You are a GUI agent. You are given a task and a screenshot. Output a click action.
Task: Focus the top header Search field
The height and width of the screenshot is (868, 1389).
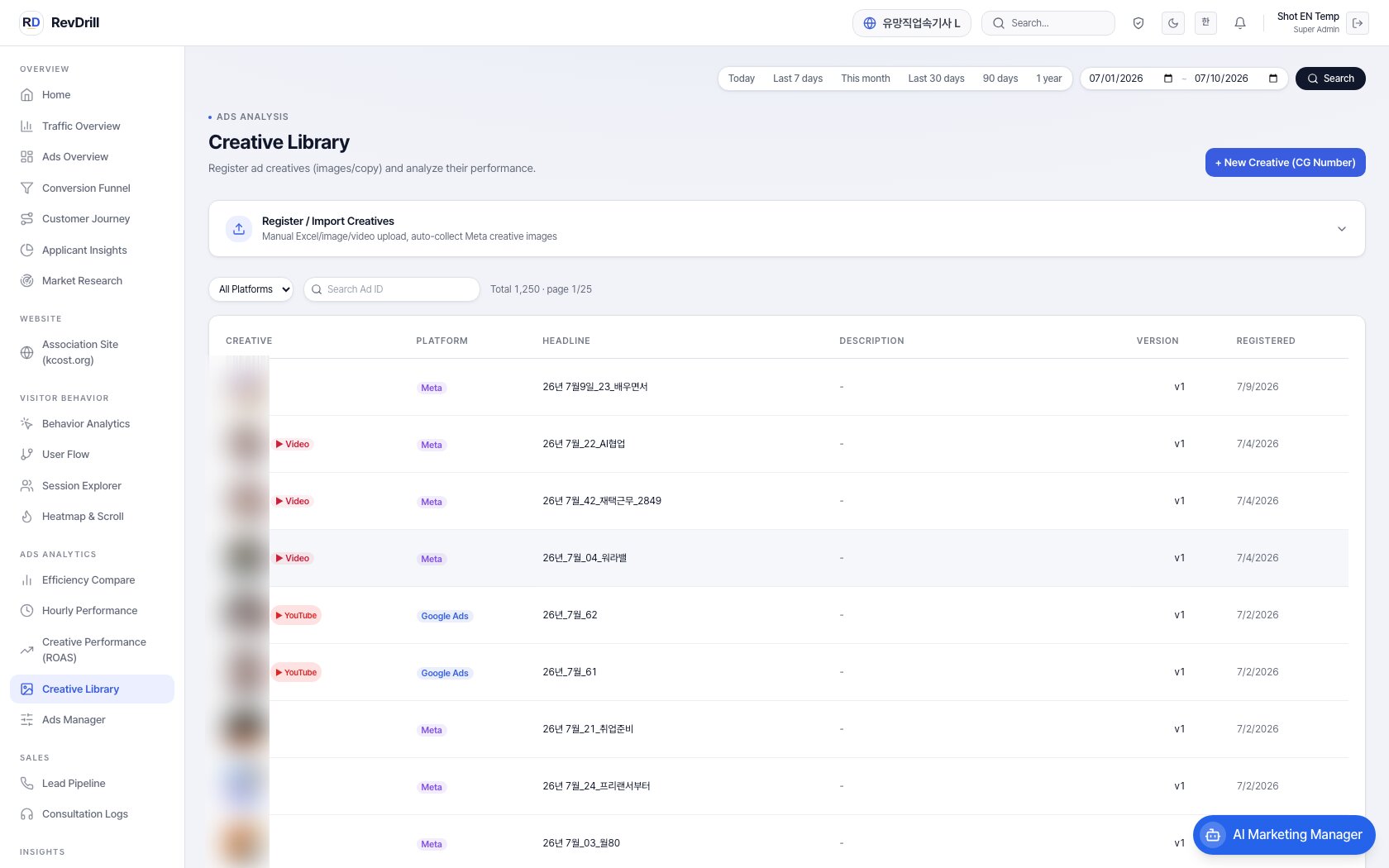(x=1048, y=23)
